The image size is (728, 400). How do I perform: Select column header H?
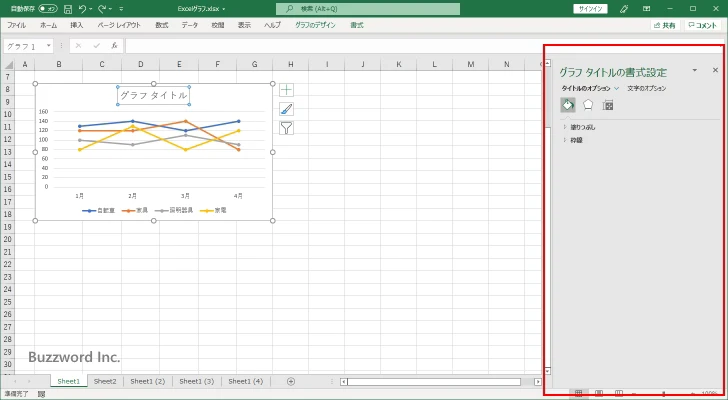(x=291, y=65)
